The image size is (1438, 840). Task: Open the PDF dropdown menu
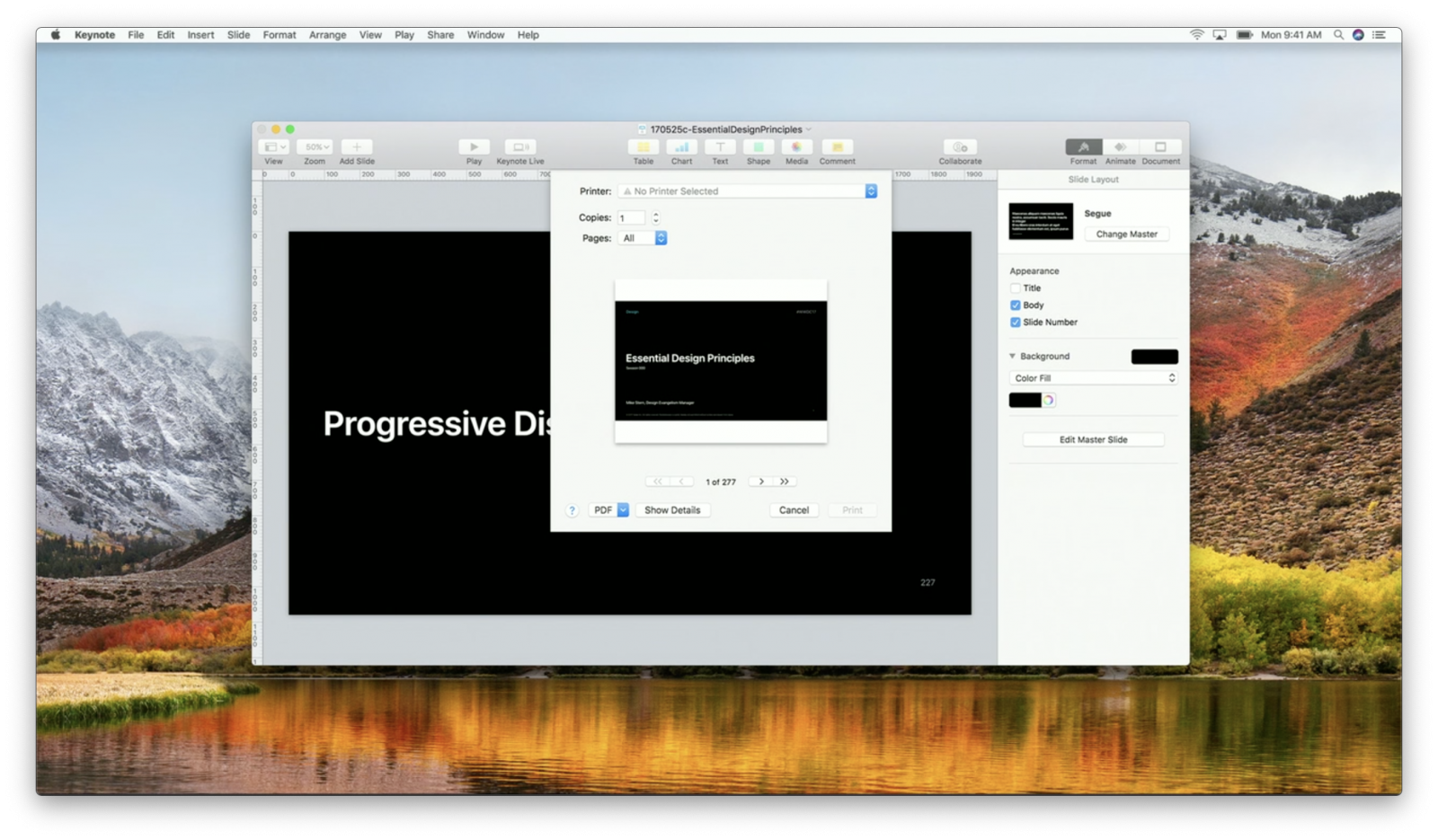(608, 510)
